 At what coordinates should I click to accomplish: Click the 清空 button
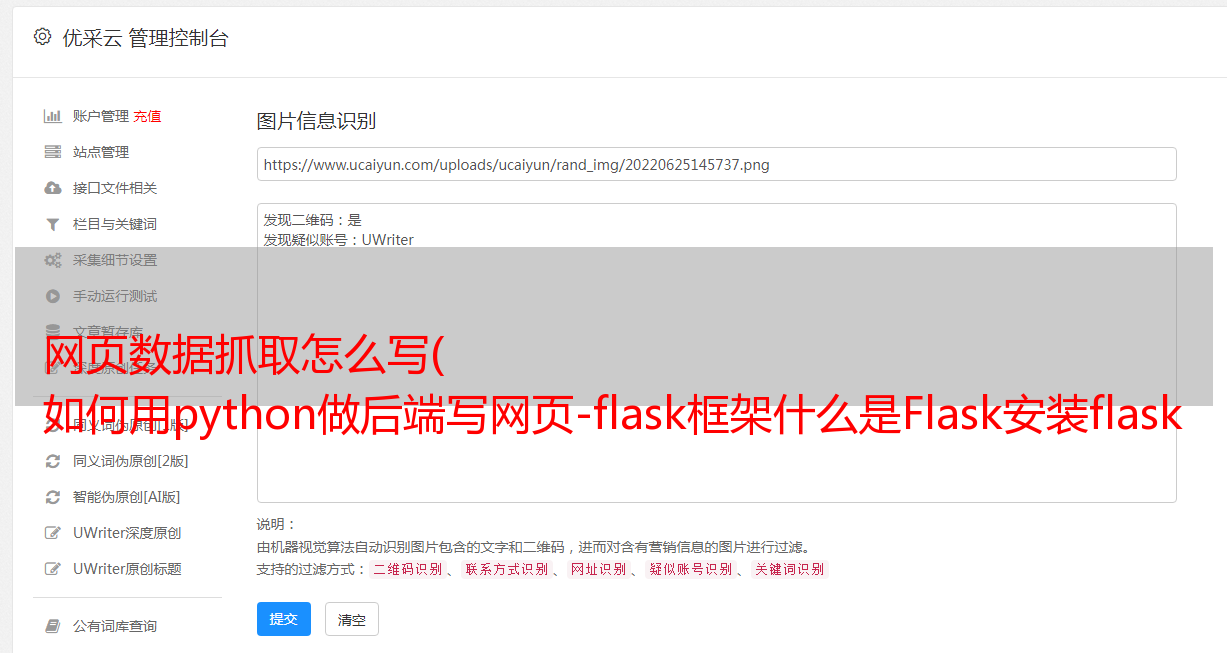click(352, 619)
